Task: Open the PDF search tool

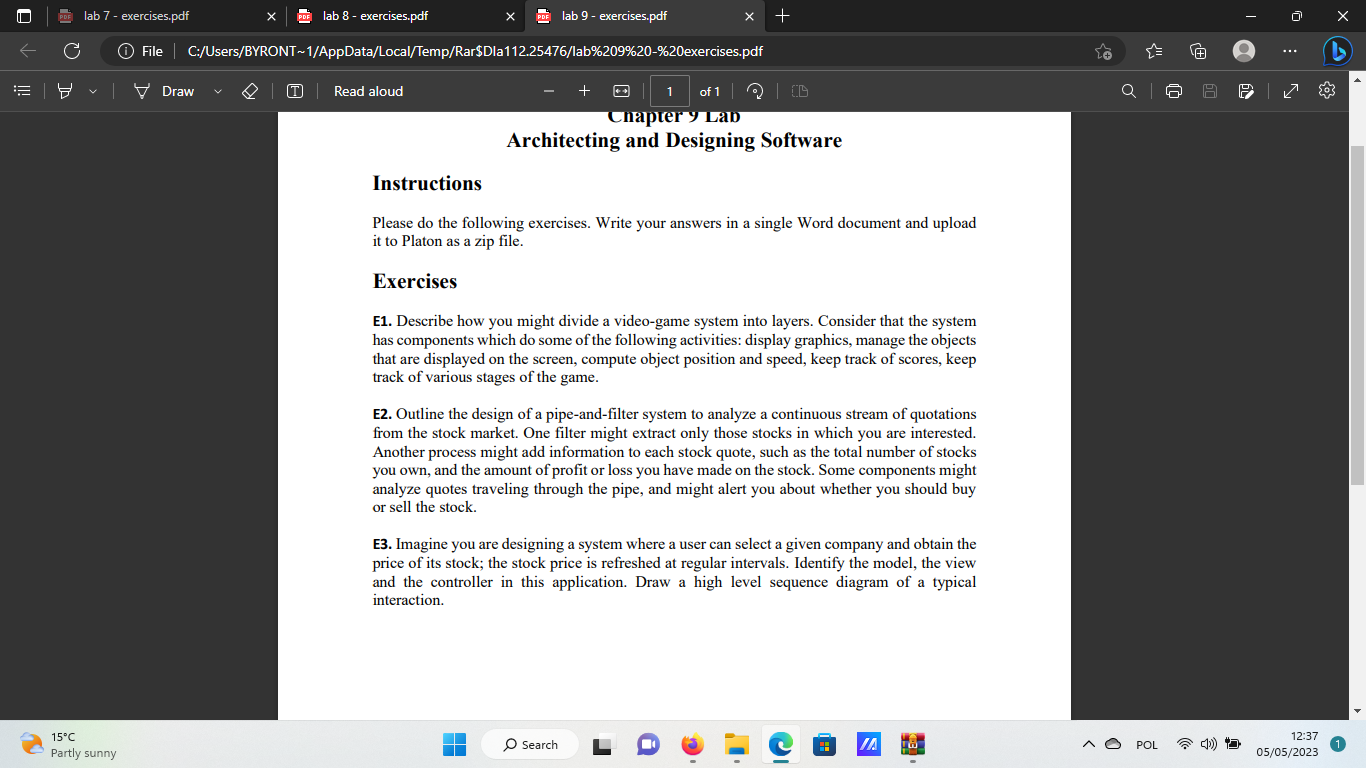Action: 1128,90
